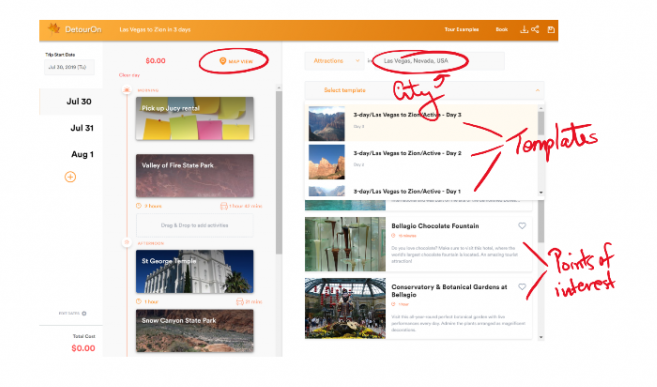Screen dimensions: 657x387
Task: Click the DetourOn maple leaf logo
Action: 54,29
